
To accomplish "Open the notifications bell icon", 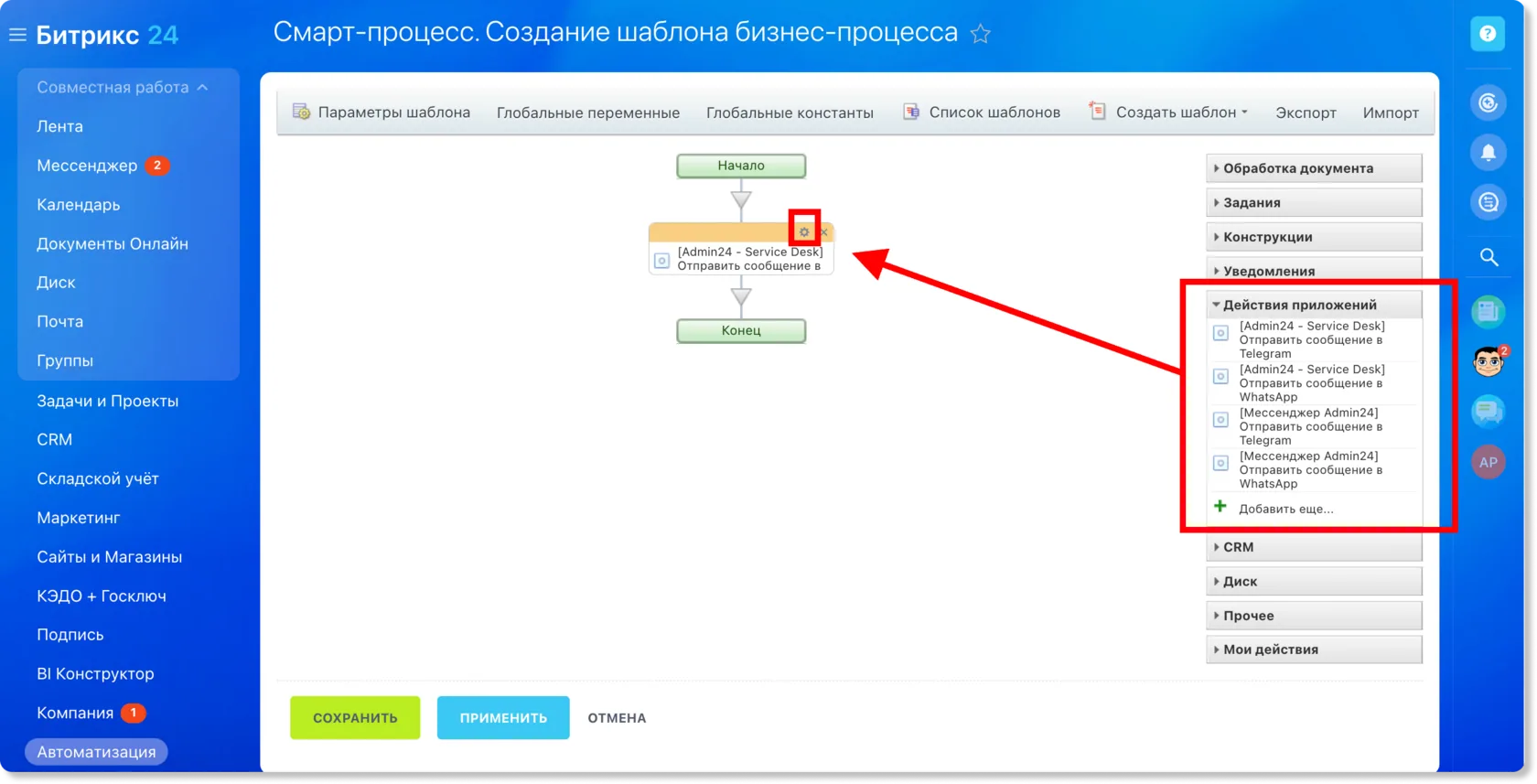I will coord(1489,152).
